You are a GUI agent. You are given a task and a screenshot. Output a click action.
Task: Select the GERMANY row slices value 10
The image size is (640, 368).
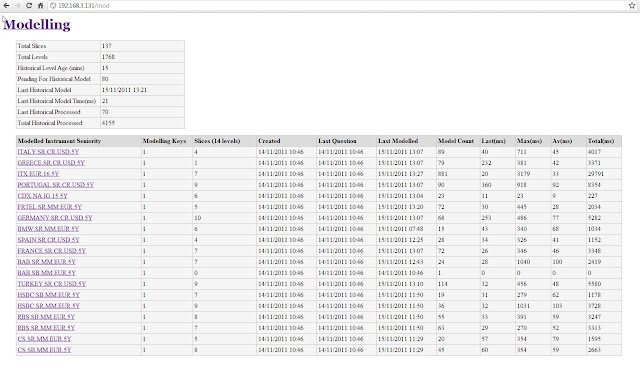tap(198, 218)
